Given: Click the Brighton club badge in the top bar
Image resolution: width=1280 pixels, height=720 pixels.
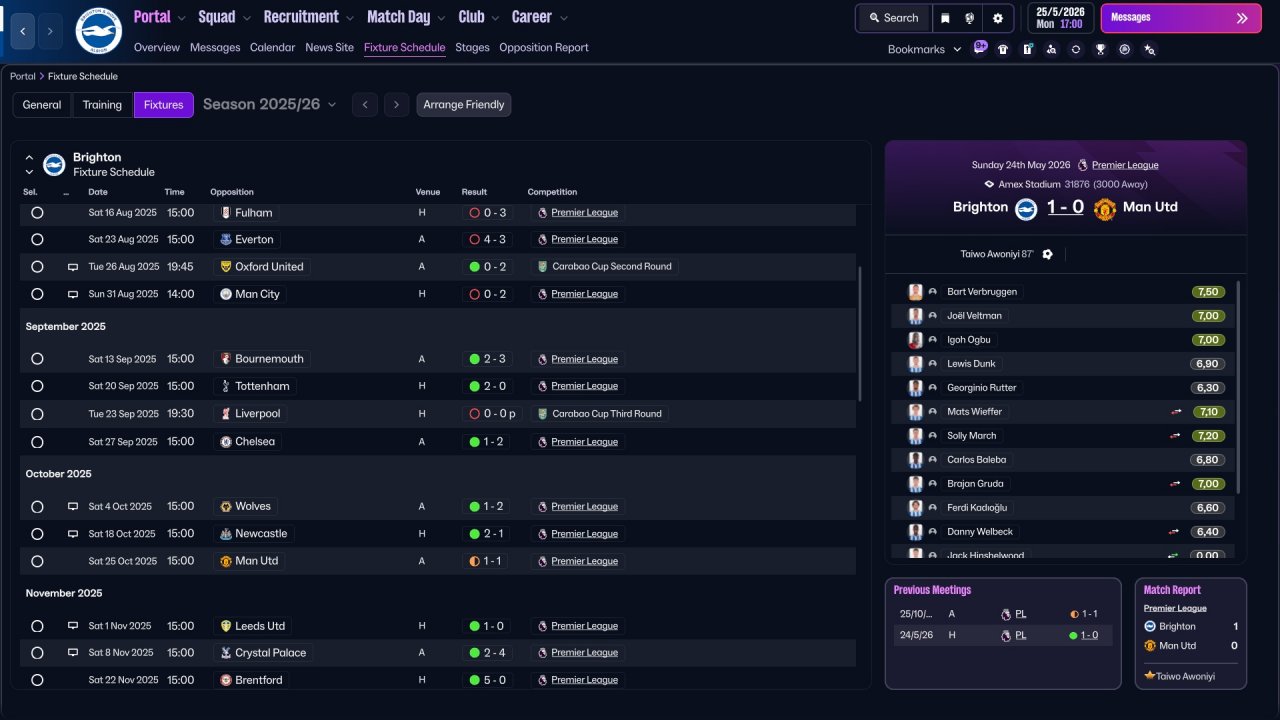Looking at the screenshot, I should [x=98, y=31].
